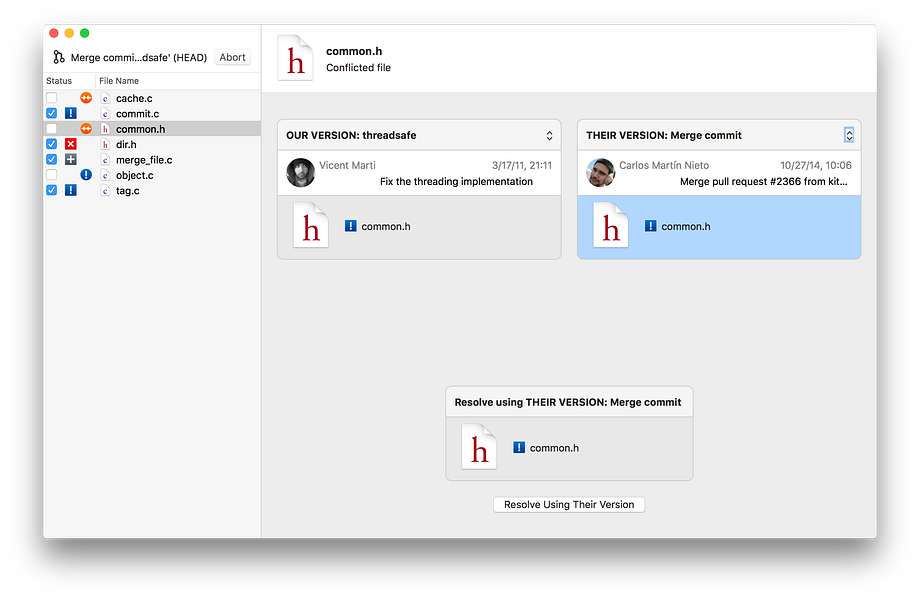Click 'Merge pull request #2366' commit message
Image resolution: width=920 pixels, height=600 pixels.
(763, 182)
